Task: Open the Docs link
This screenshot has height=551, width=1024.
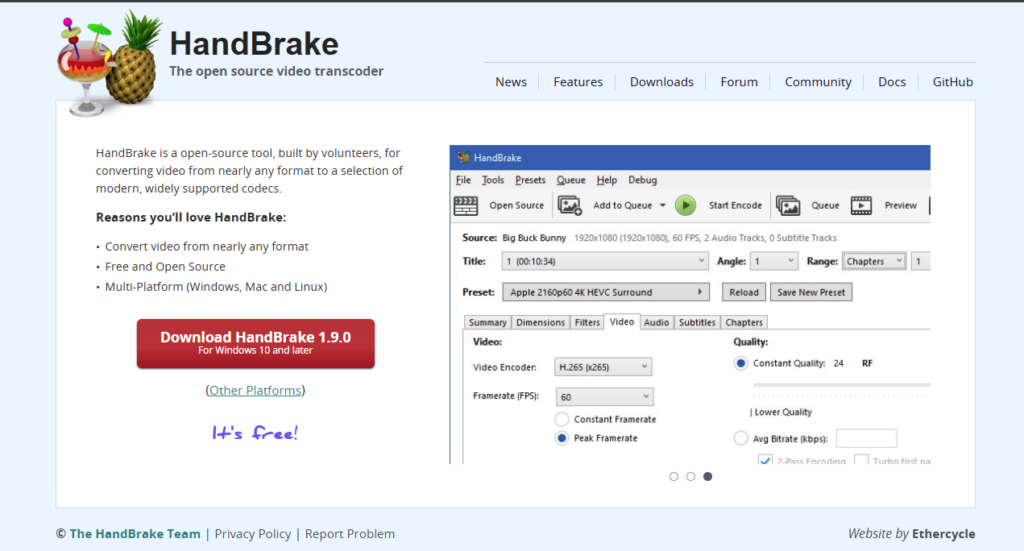Action: tap(891, 82)
